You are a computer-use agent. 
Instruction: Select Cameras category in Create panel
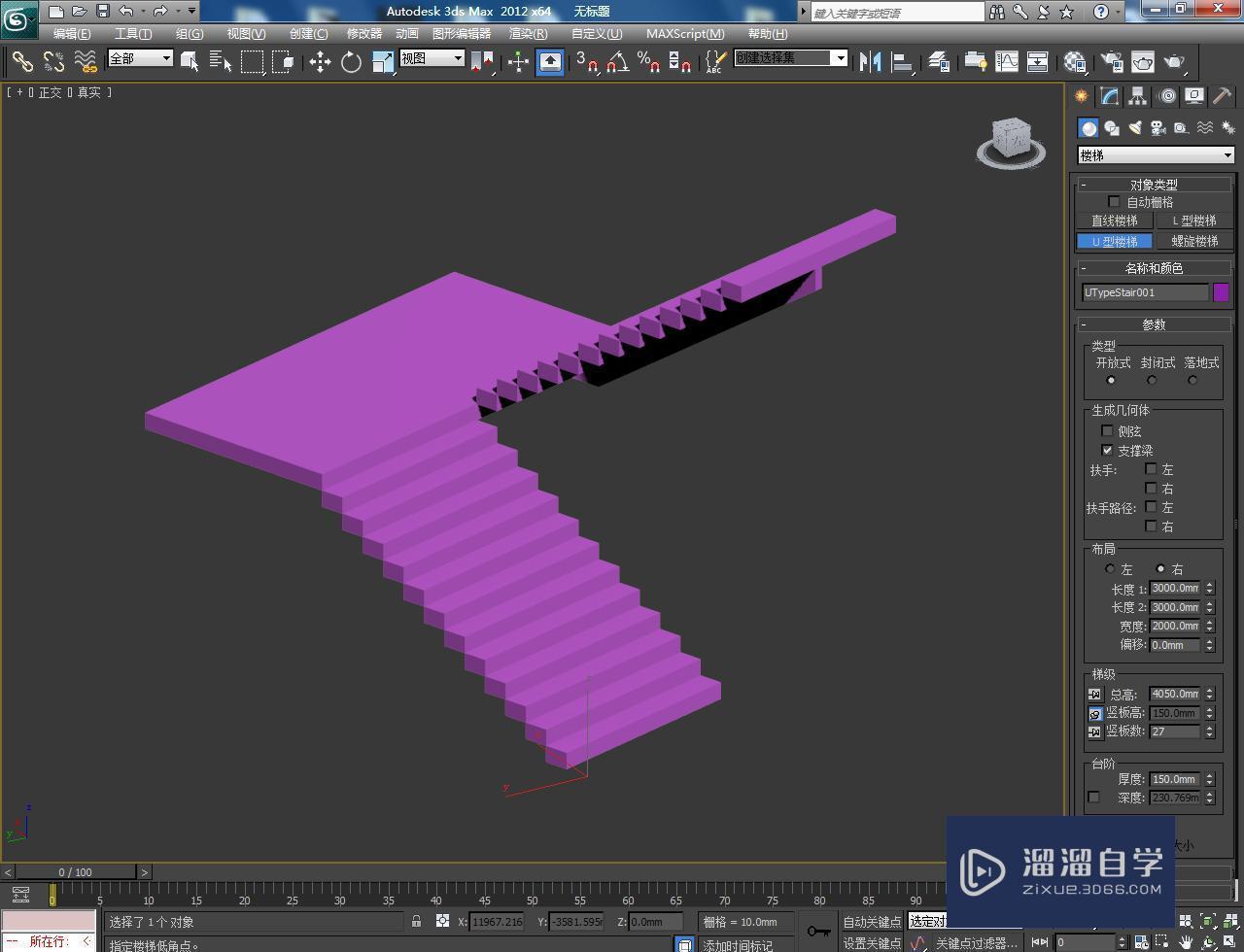(1158, 128)
